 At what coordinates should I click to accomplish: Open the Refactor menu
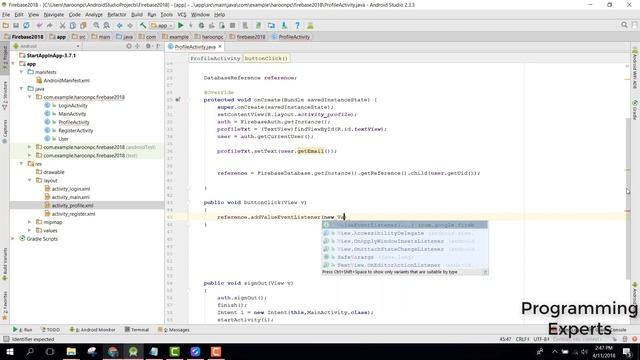[117, 15]
